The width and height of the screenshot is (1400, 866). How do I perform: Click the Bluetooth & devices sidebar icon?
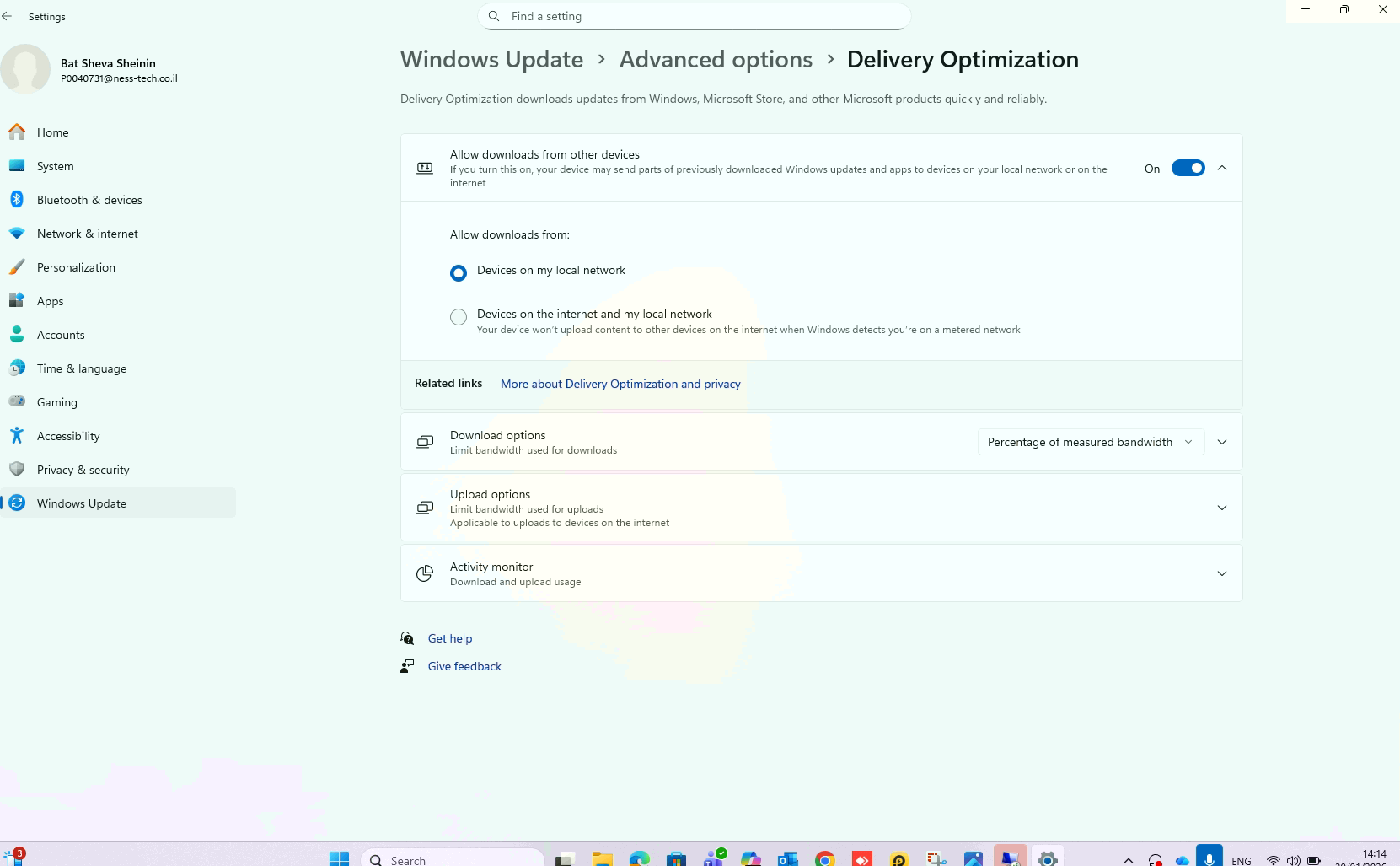[x=17, y=200]
